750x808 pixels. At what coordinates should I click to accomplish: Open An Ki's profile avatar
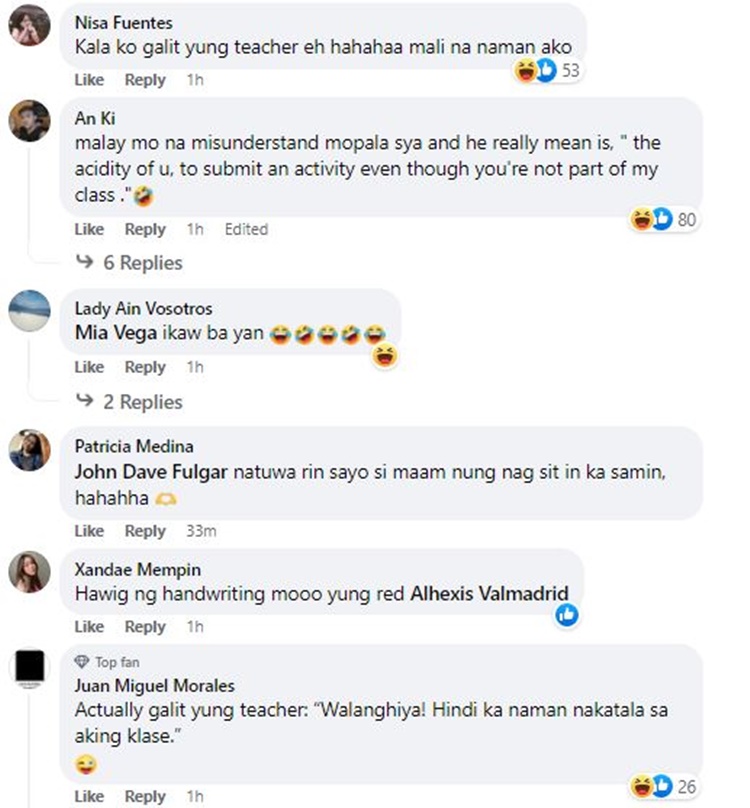[29, 121]
